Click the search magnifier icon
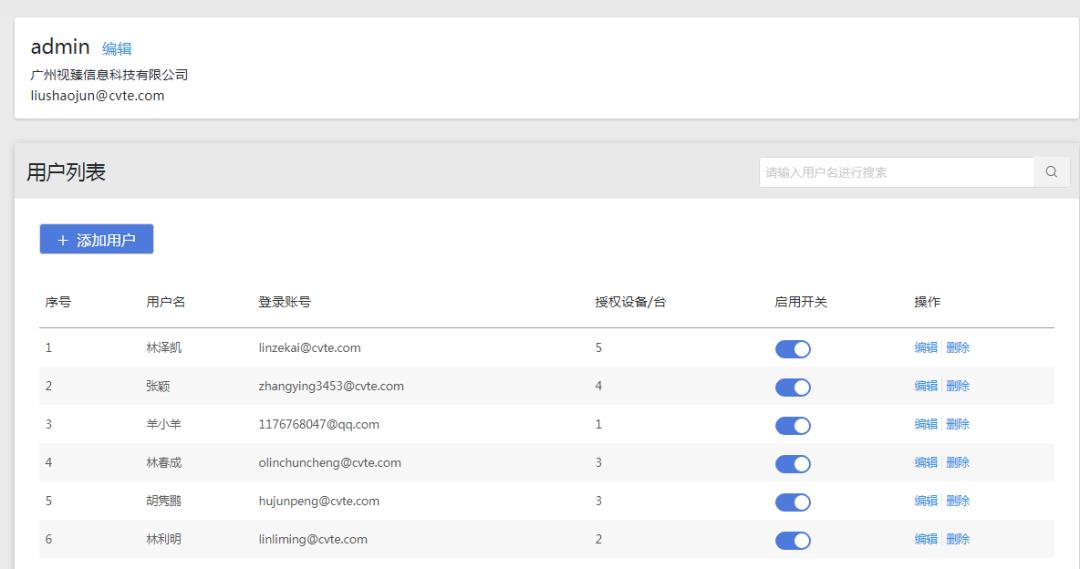The height and width of the screenshot is (569, 1080). [x=1051, y=172]
